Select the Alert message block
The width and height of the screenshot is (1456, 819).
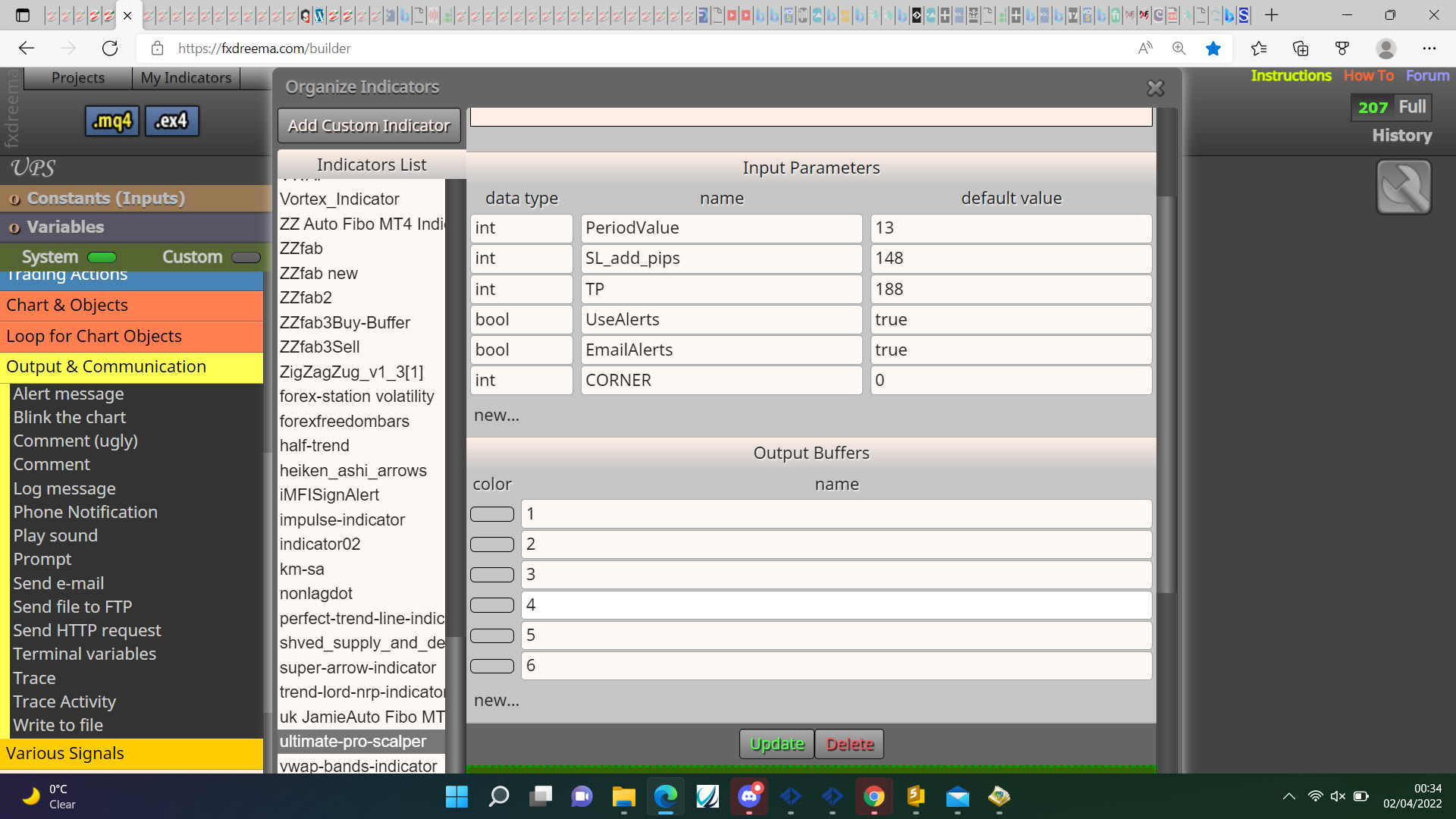tap(68, 394)
